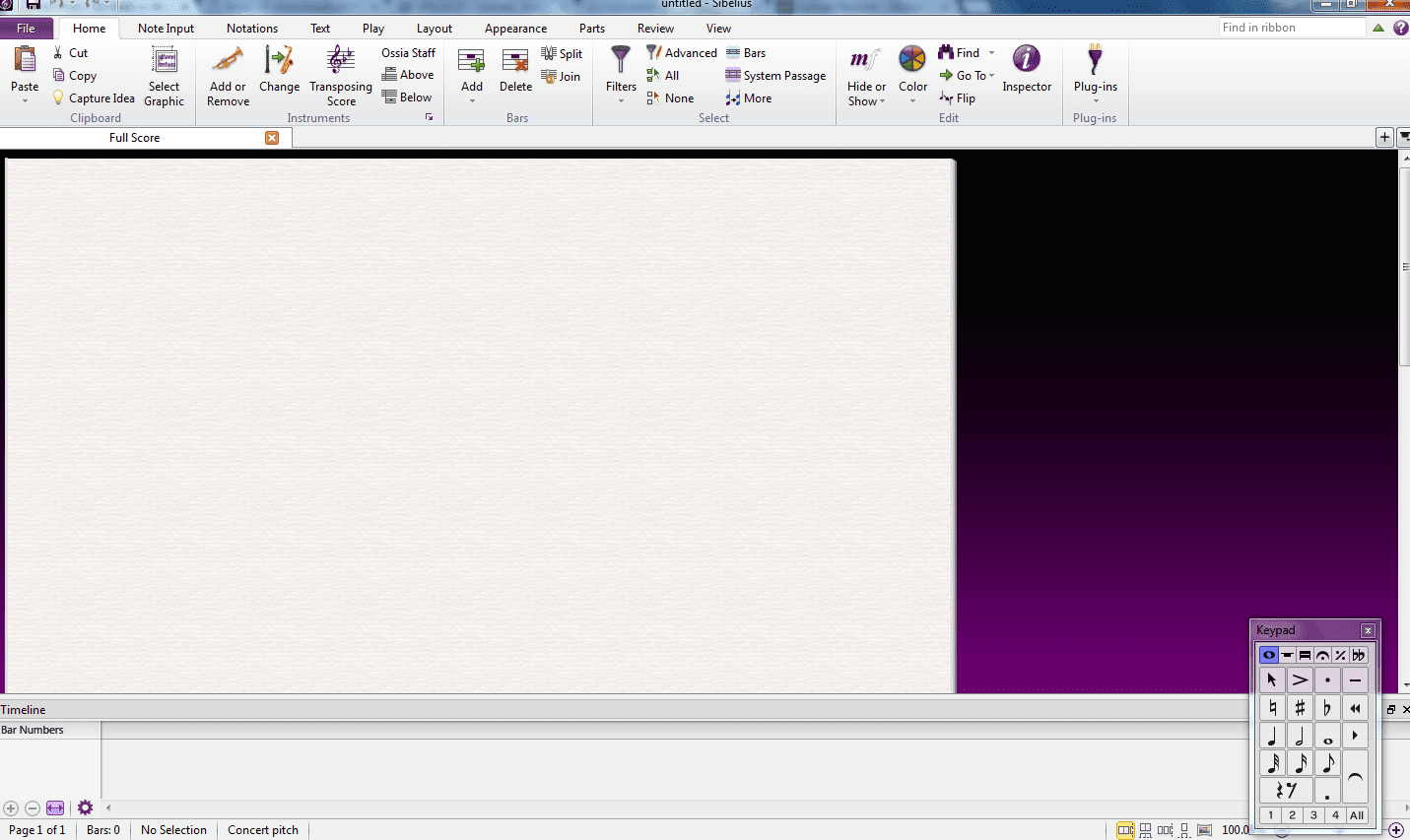Viewport: 1410px width, 840px height.
Task: Toggle quarter note on Keypad
Action: pyautogui.click(x=1272, y=736)
